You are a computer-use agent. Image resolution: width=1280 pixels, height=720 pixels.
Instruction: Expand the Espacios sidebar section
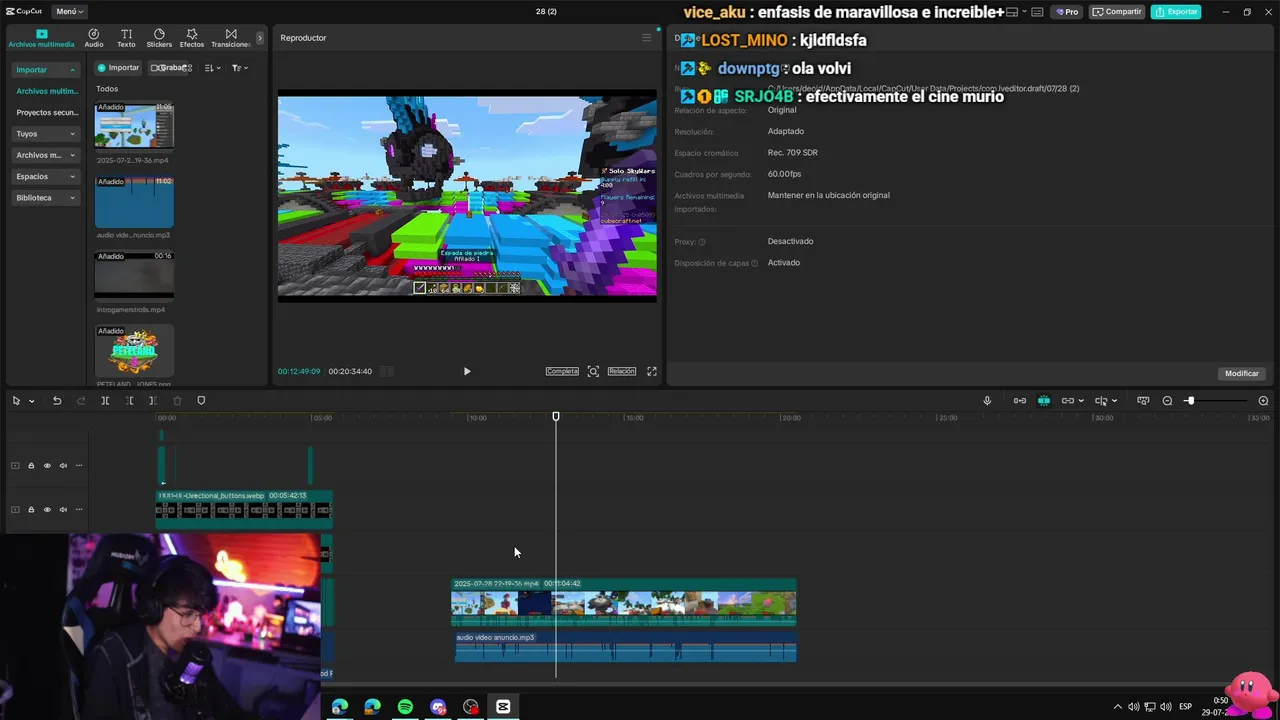click(46, 176)
